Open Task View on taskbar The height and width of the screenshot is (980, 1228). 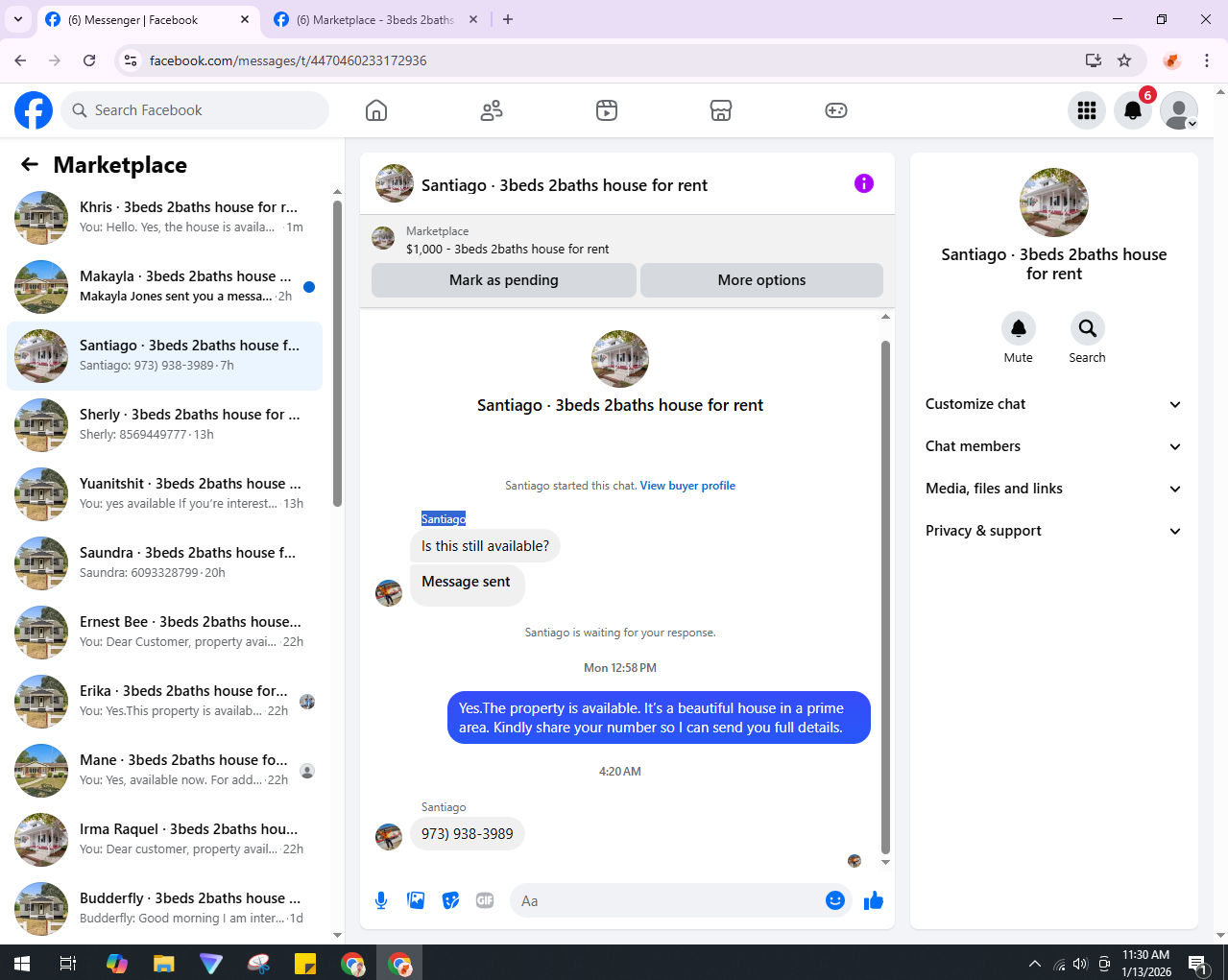pos(68,963)
